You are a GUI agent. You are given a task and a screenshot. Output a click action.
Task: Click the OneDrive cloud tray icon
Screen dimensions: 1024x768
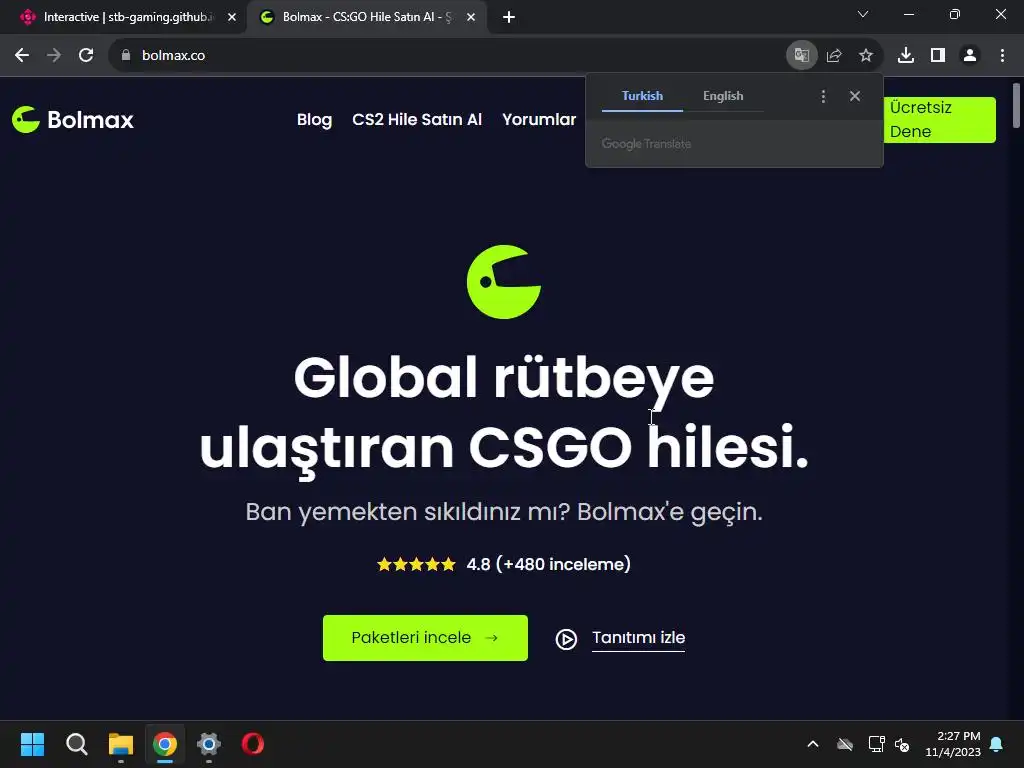[x=845, y=744]
